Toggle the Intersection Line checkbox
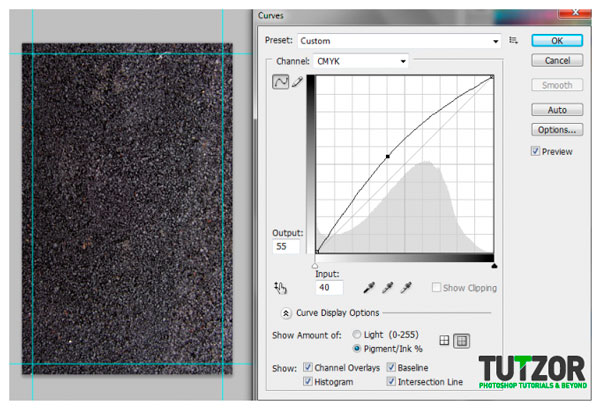Viewport: 600px width, 409px height. point(391,381)
